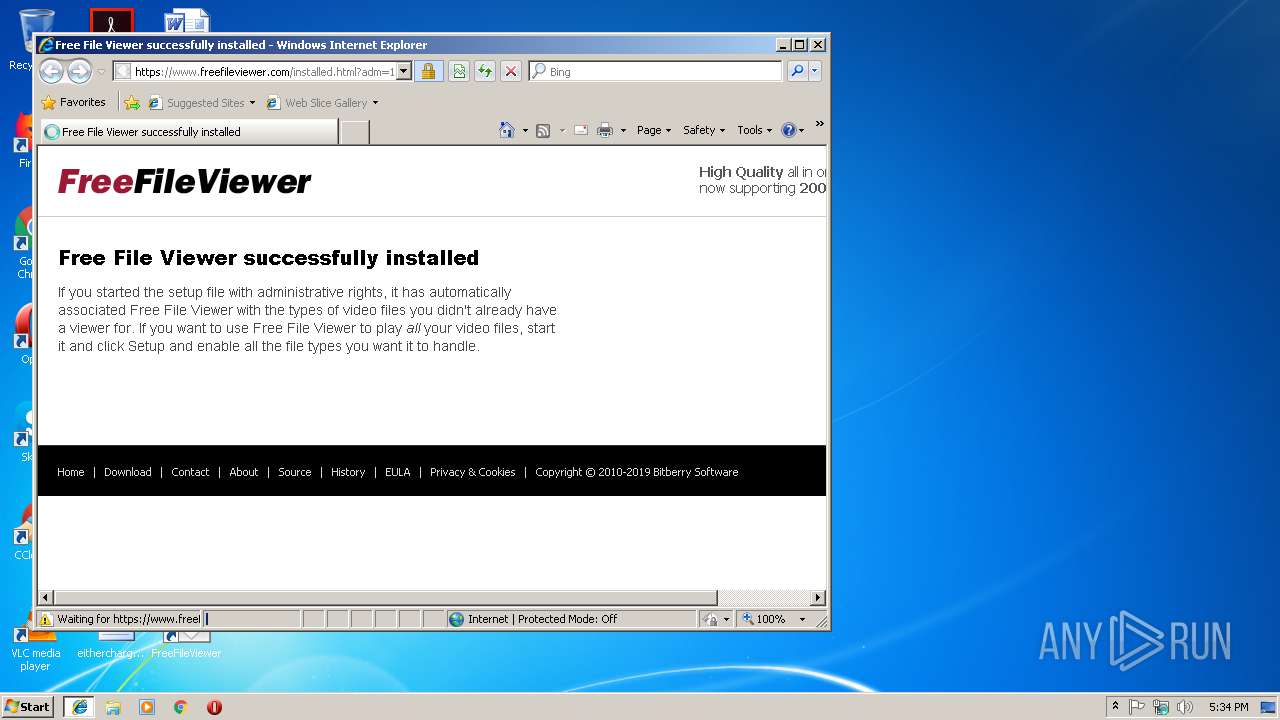1280x720 pixels.
Task: Open Favorites star button
Action: click(x=73, y=102)
